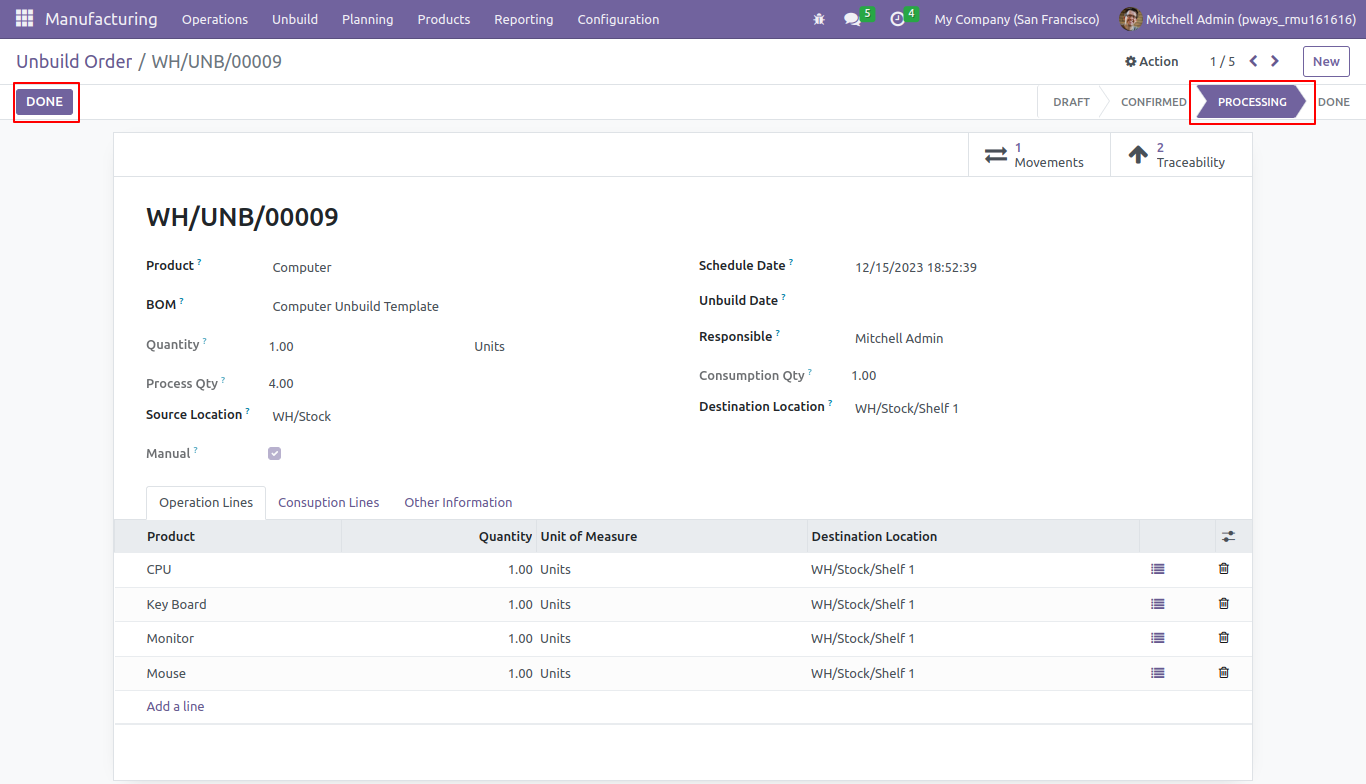Switch to the Consuption Lines tab
The image size is (1366, 784).
(329, 502)
